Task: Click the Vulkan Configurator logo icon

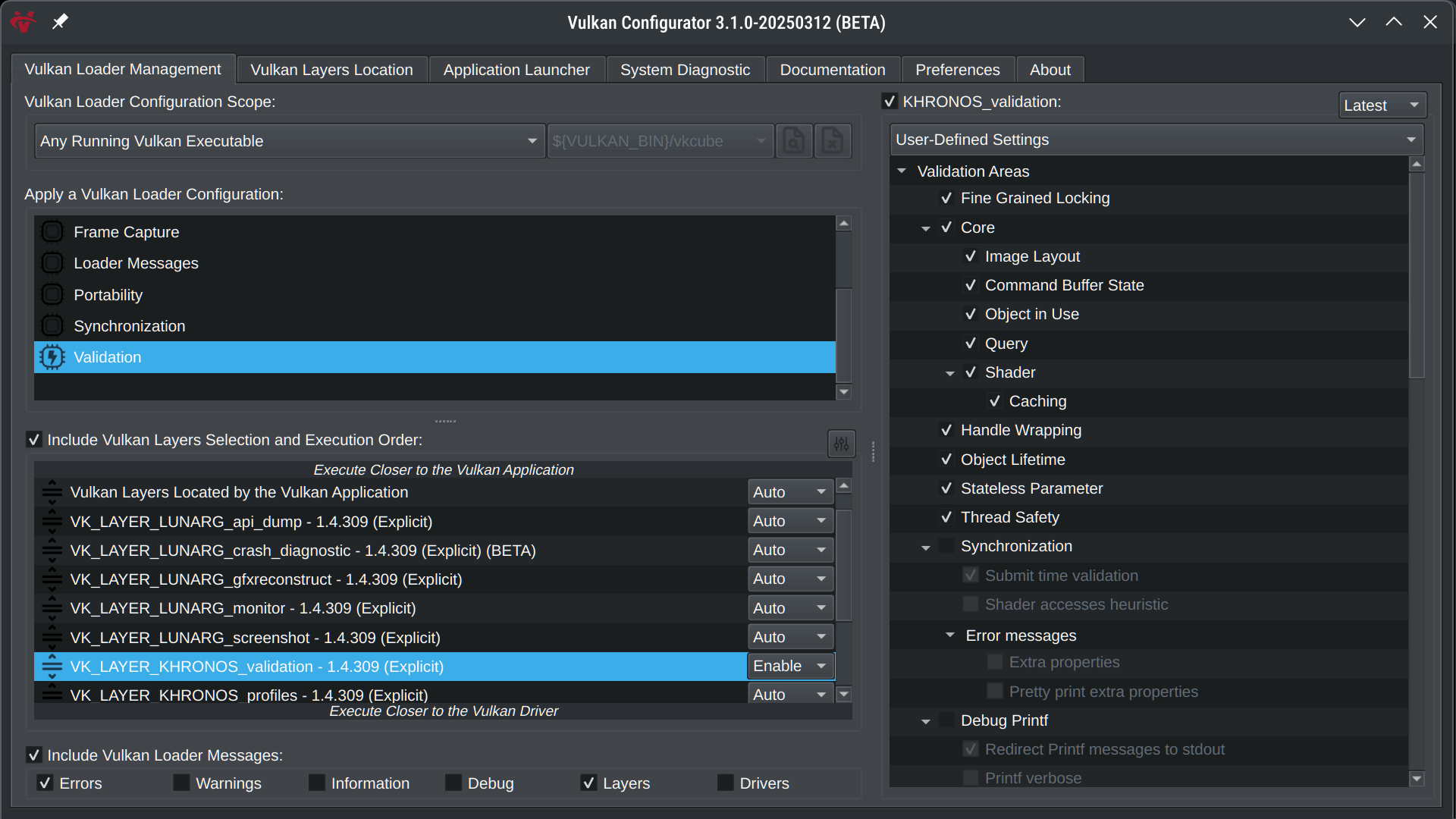Action: [23, 22]
